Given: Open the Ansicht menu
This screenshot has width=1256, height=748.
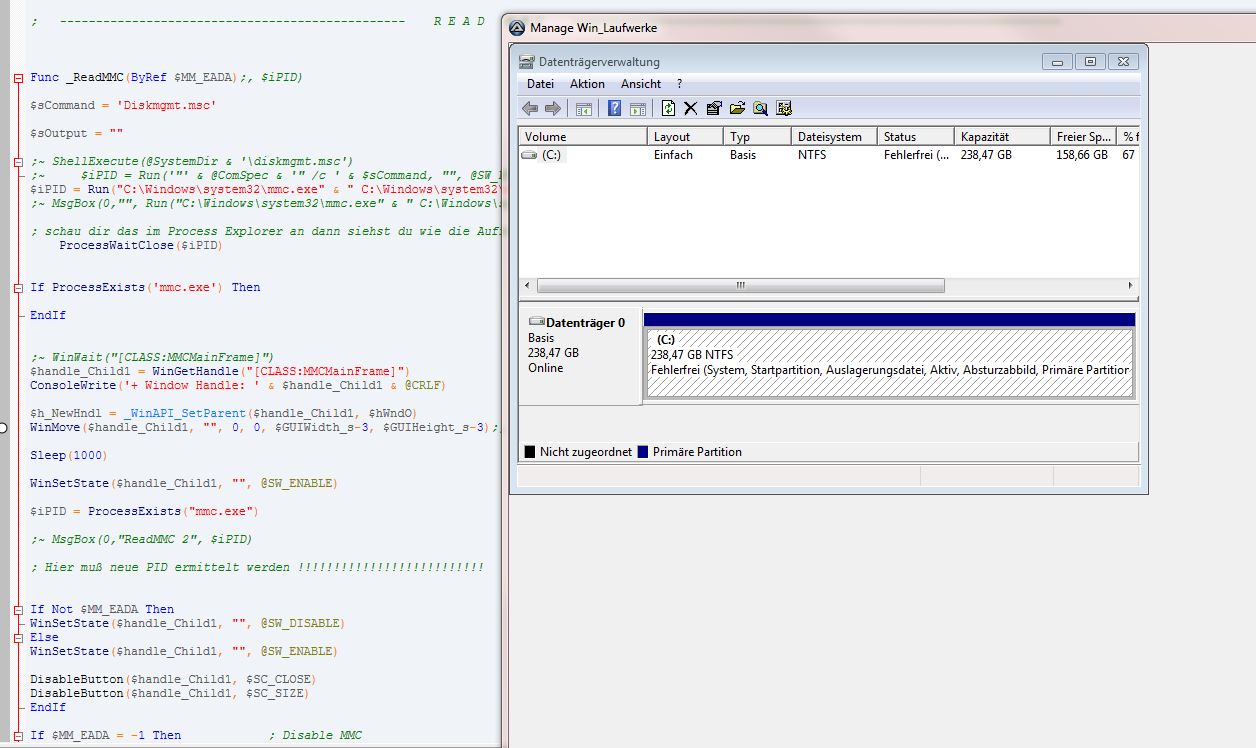Looking at the screenshot, I should click(640, 84).
